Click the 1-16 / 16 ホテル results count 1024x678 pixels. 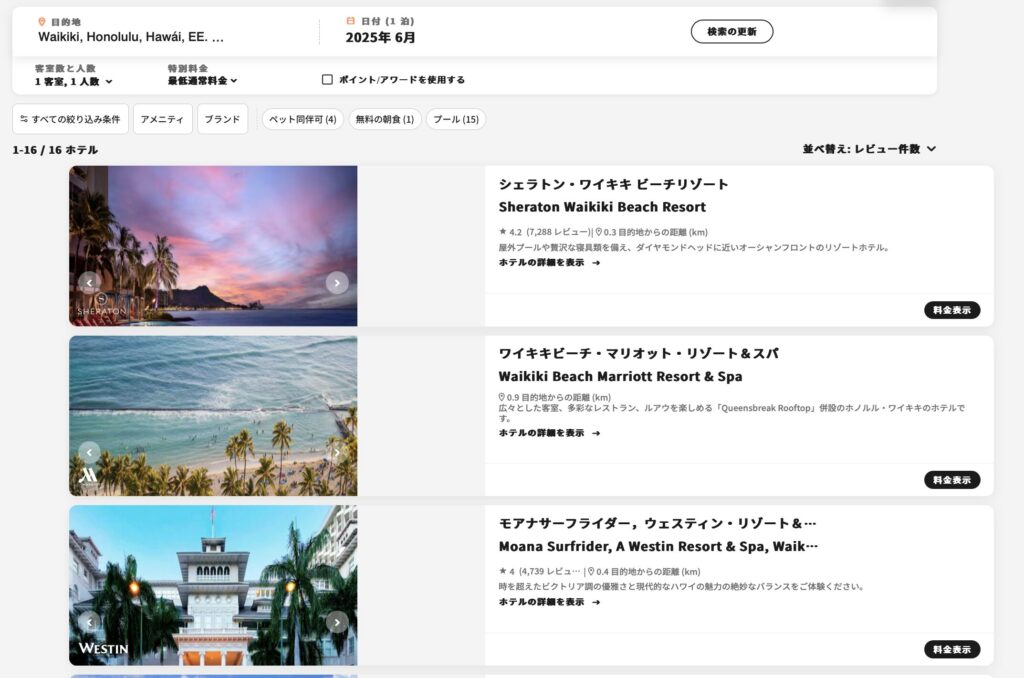55,150
